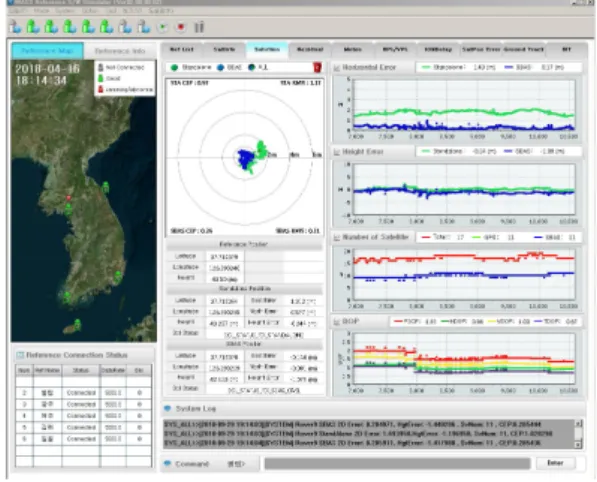
Task: Click the red trash icon above scatter plot
Action: [x=317, y=67]
